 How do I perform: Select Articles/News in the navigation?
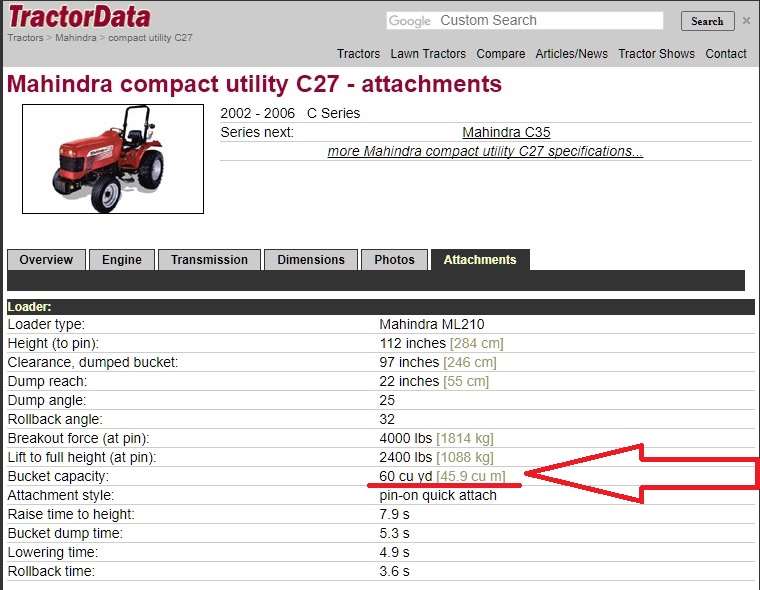click(x=571, y=54)
